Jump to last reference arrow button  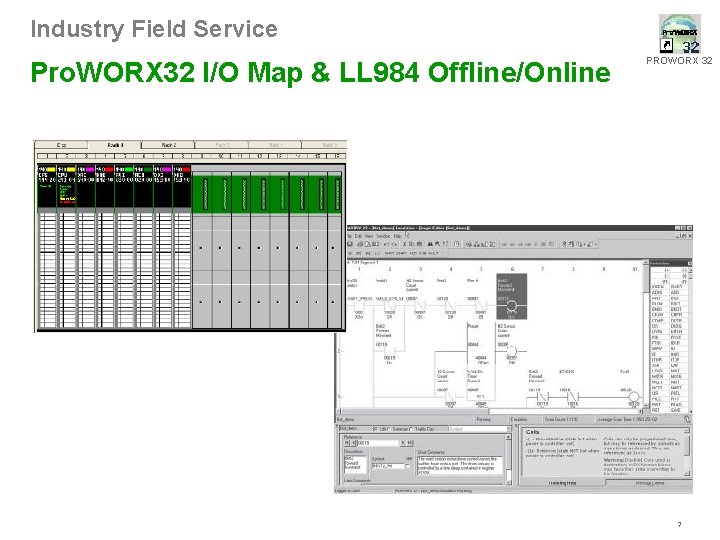[x=410, y=443]
